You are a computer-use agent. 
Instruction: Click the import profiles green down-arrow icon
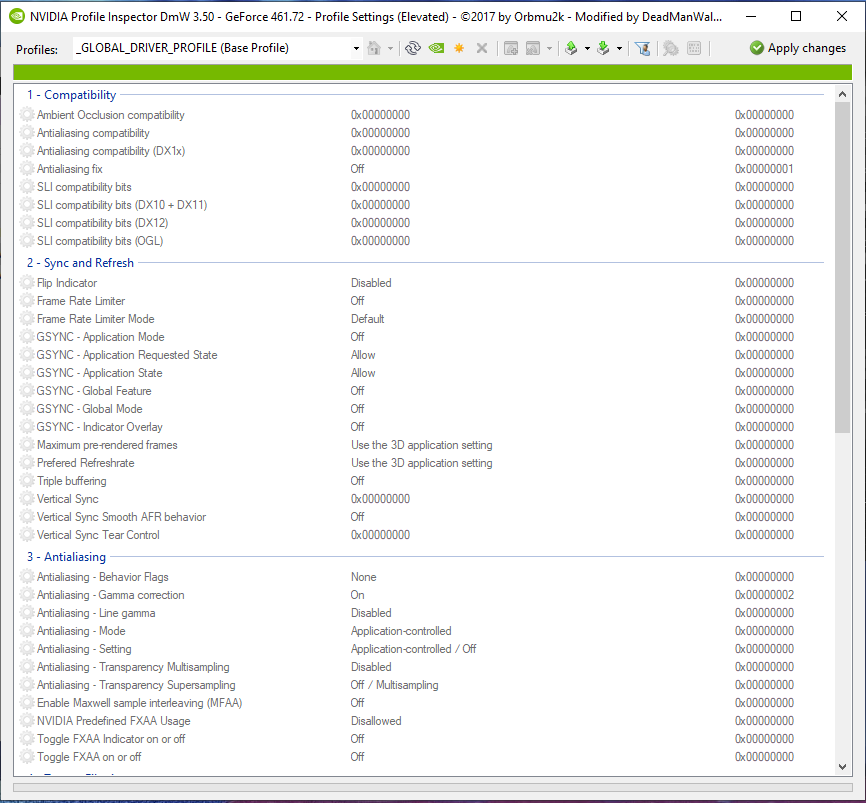(x=604, y=49)
